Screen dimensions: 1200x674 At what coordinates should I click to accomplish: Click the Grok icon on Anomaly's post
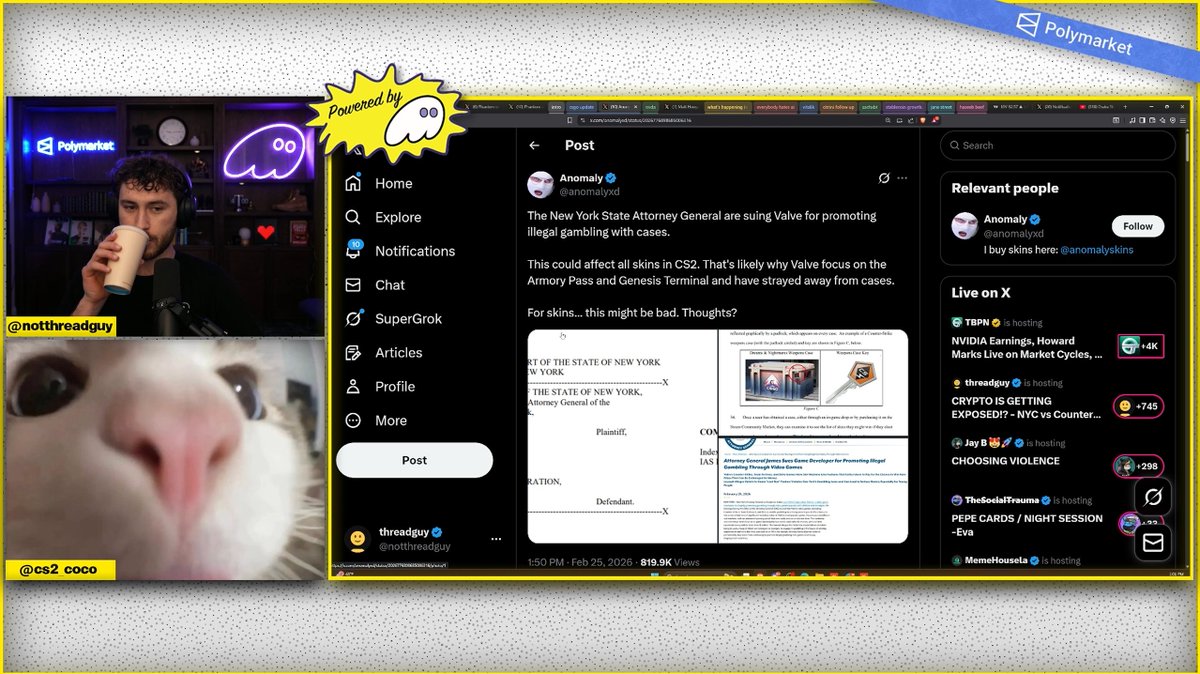(884, 178)
